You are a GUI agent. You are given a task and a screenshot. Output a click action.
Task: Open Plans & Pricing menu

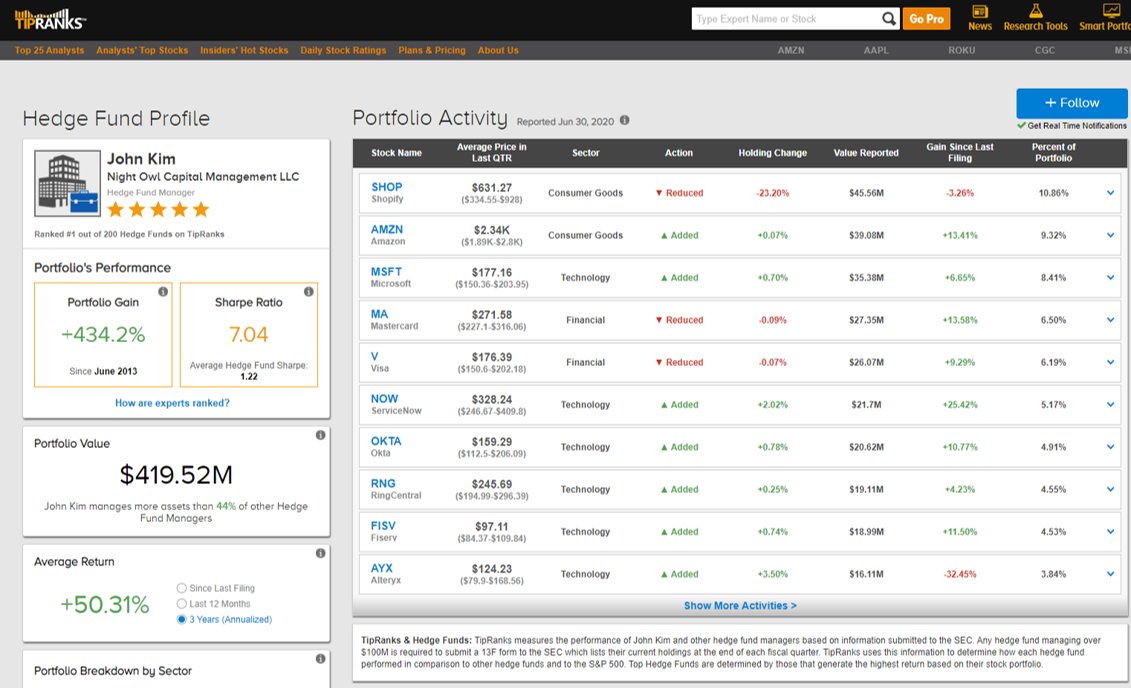pos(432,50)
